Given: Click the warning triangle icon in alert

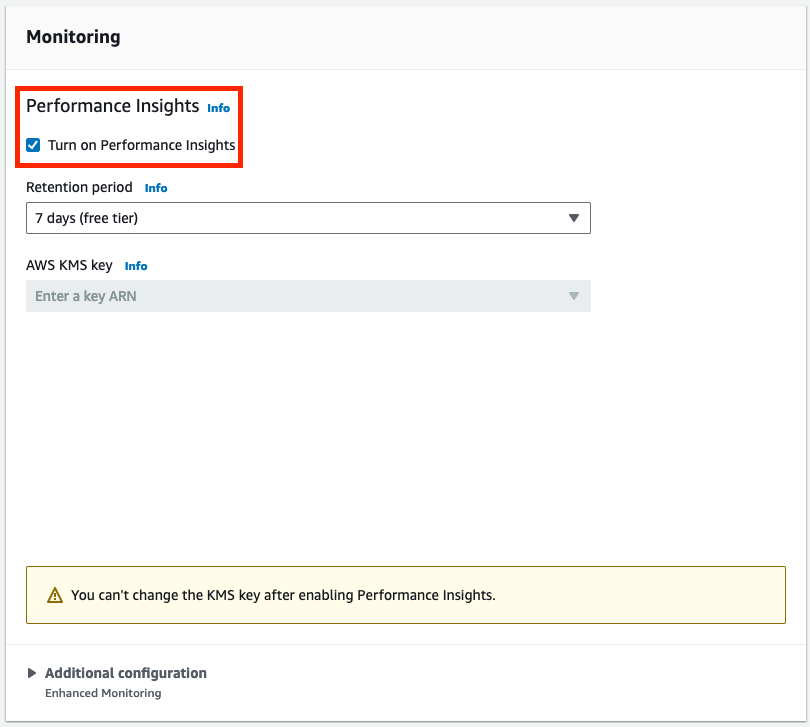Looking at the screenshot, I should (x=55, y=595).
